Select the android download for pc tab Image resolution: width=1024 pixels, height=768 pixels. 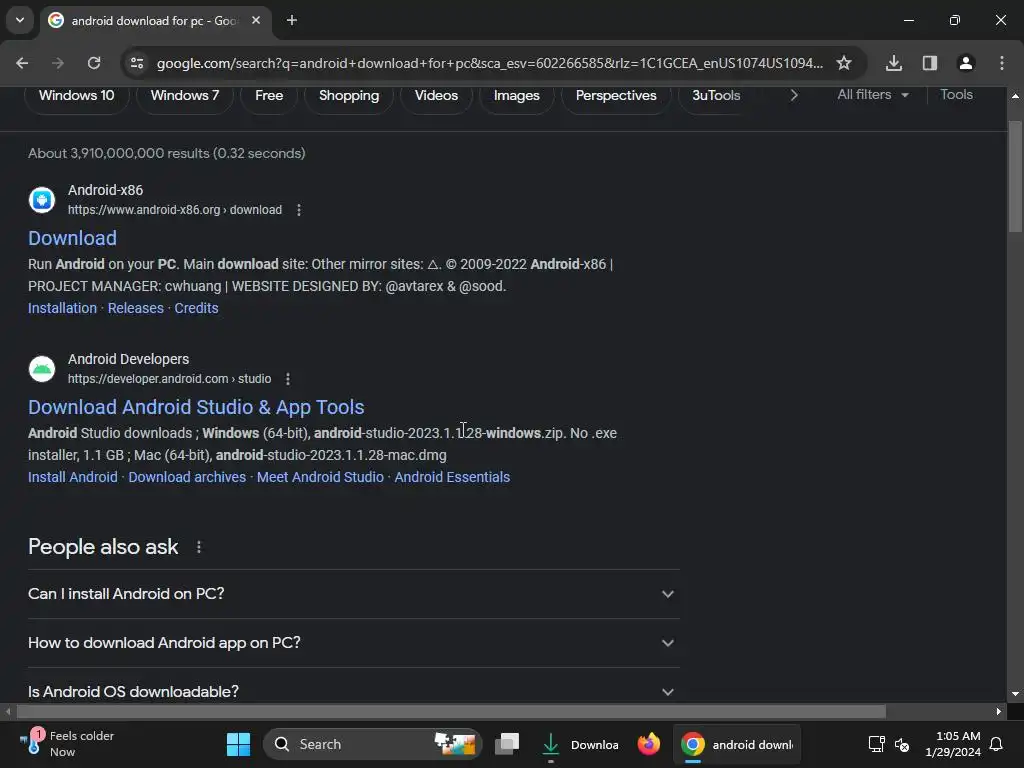point(155,20)
